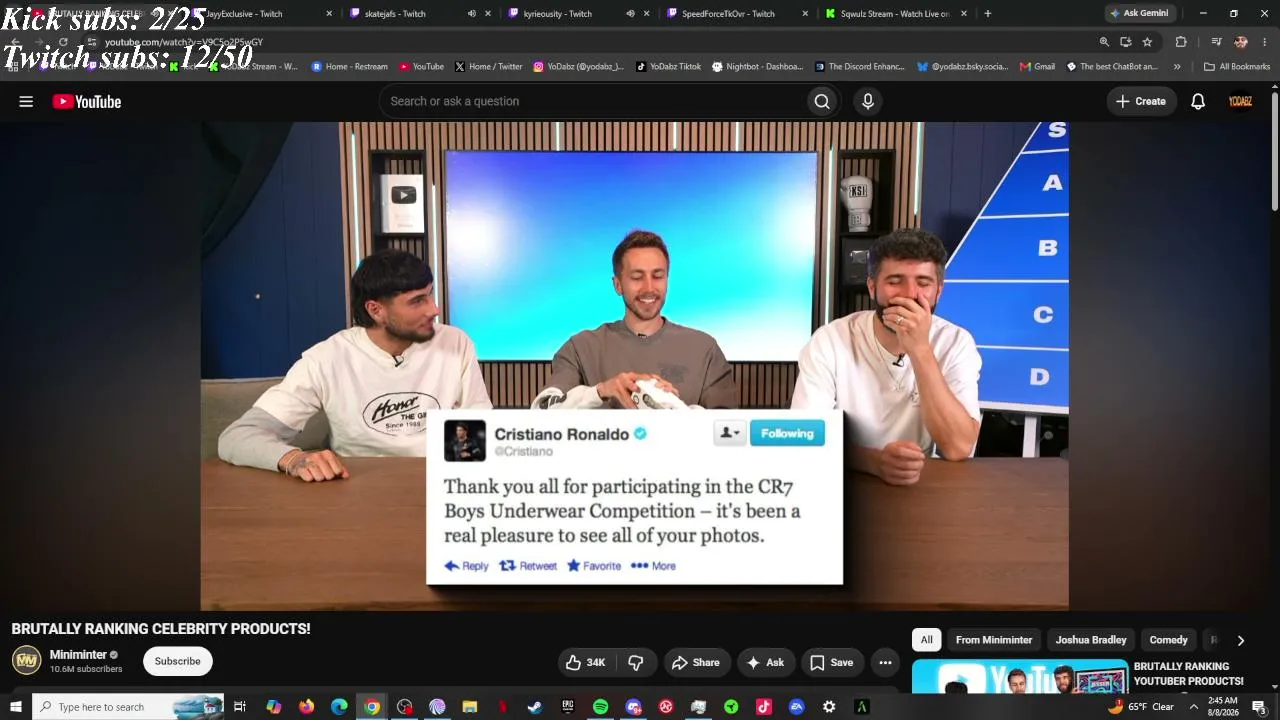Close the SpeedForceTkOvr Twitch tab

806,14
